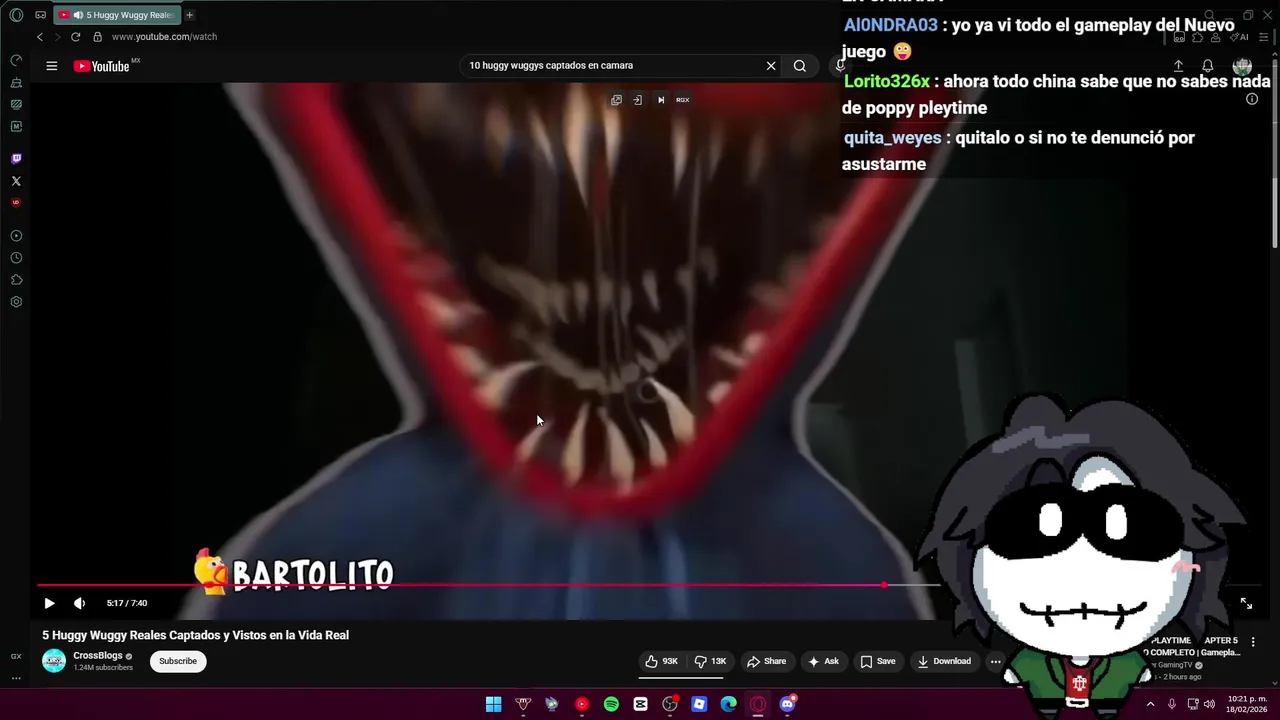Pop out the video overlay icon
This screenshot has width=1280, height=720.
point(616,100)
